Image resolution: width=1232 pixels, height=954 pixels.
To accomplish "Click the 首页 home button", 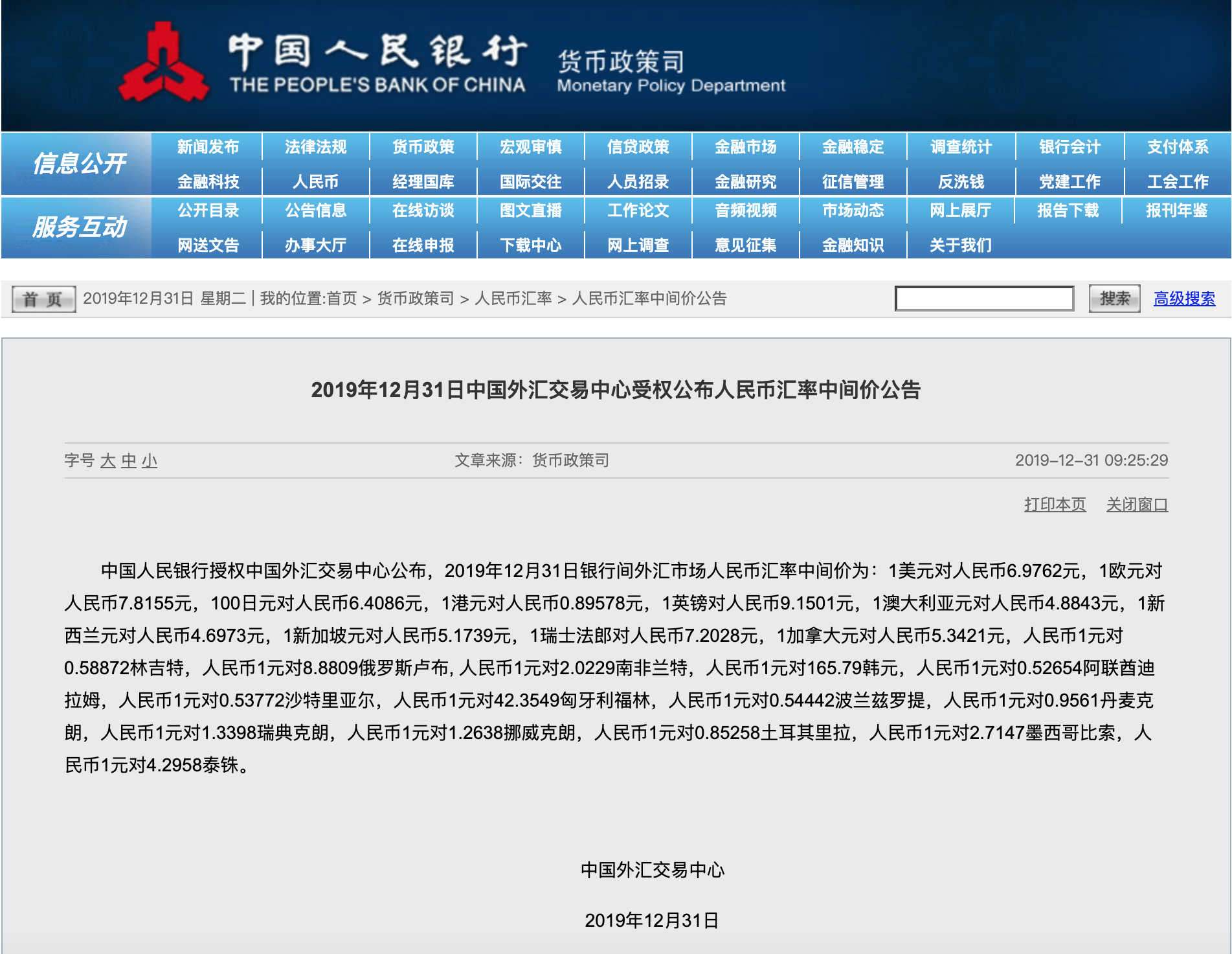I will tap(43, 299).
